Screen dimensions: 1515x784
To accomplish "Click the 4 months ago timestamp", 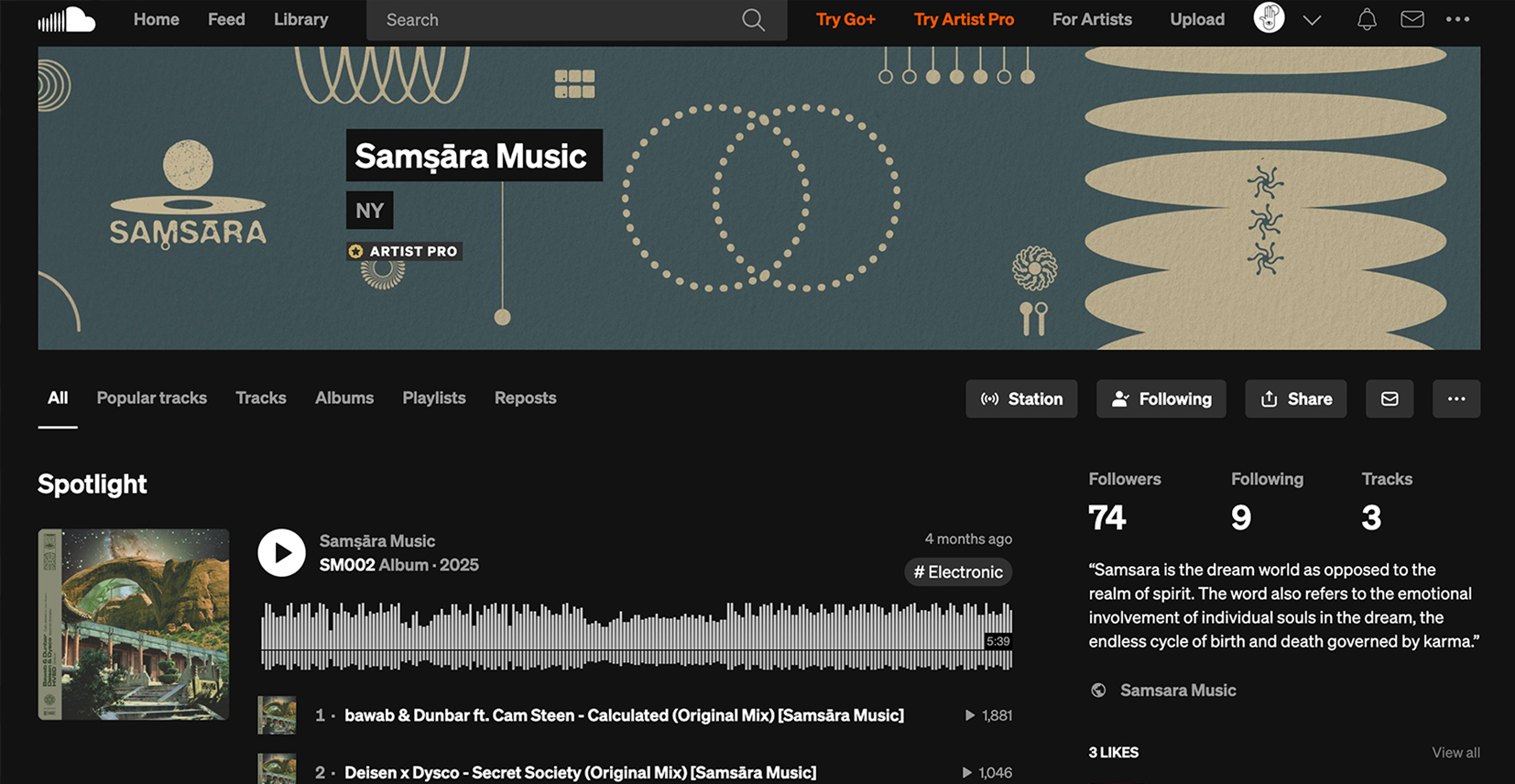I will [x=968, y=539].
